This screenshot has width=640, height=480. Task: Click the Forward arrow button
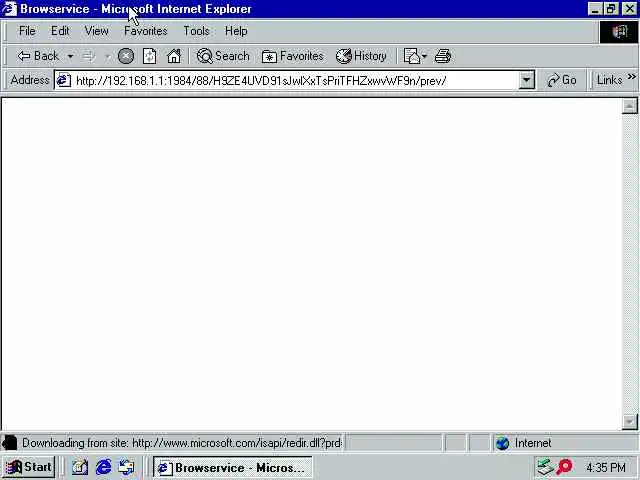[89, 56]
